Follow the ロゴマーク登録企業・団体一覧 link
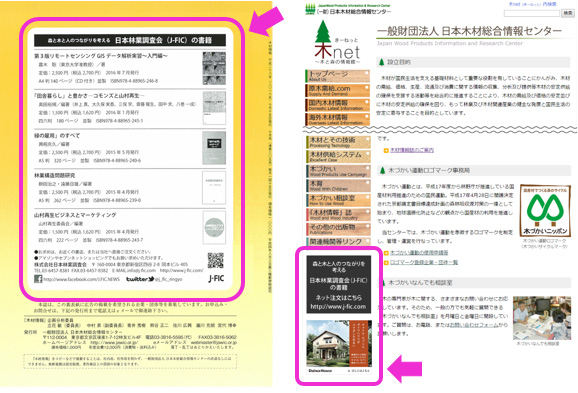 424,262
